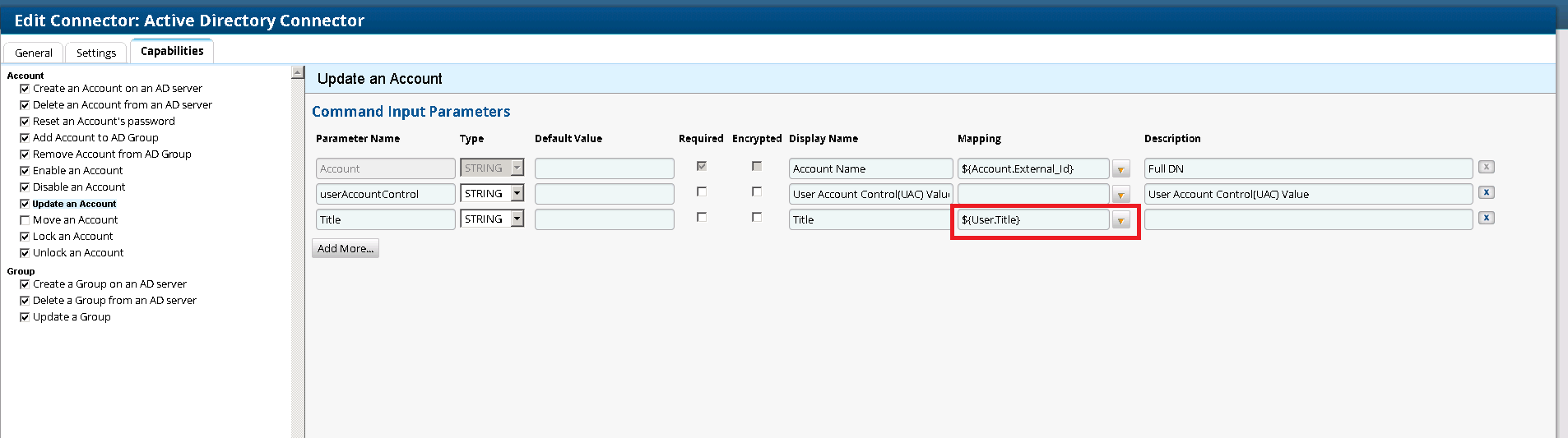Open mapping picker for Account row
Image resolution: width=1568 pixels, height=438 pixels.
1120,169
